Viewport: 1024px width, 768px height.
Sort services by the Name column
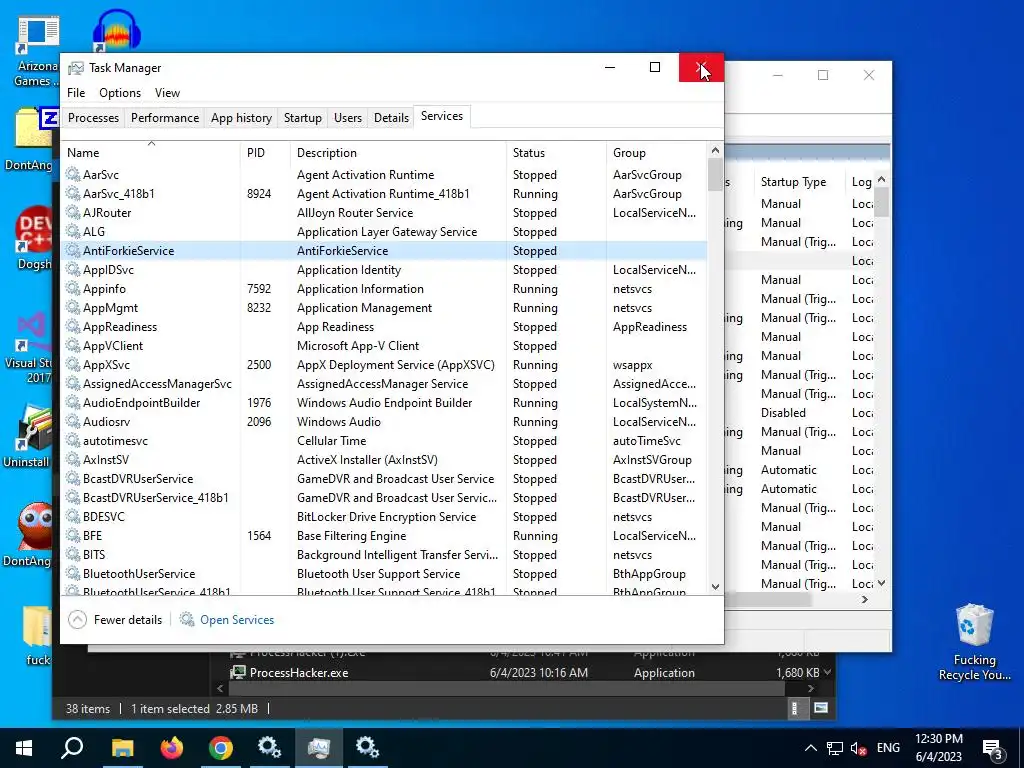pos(151,153)
